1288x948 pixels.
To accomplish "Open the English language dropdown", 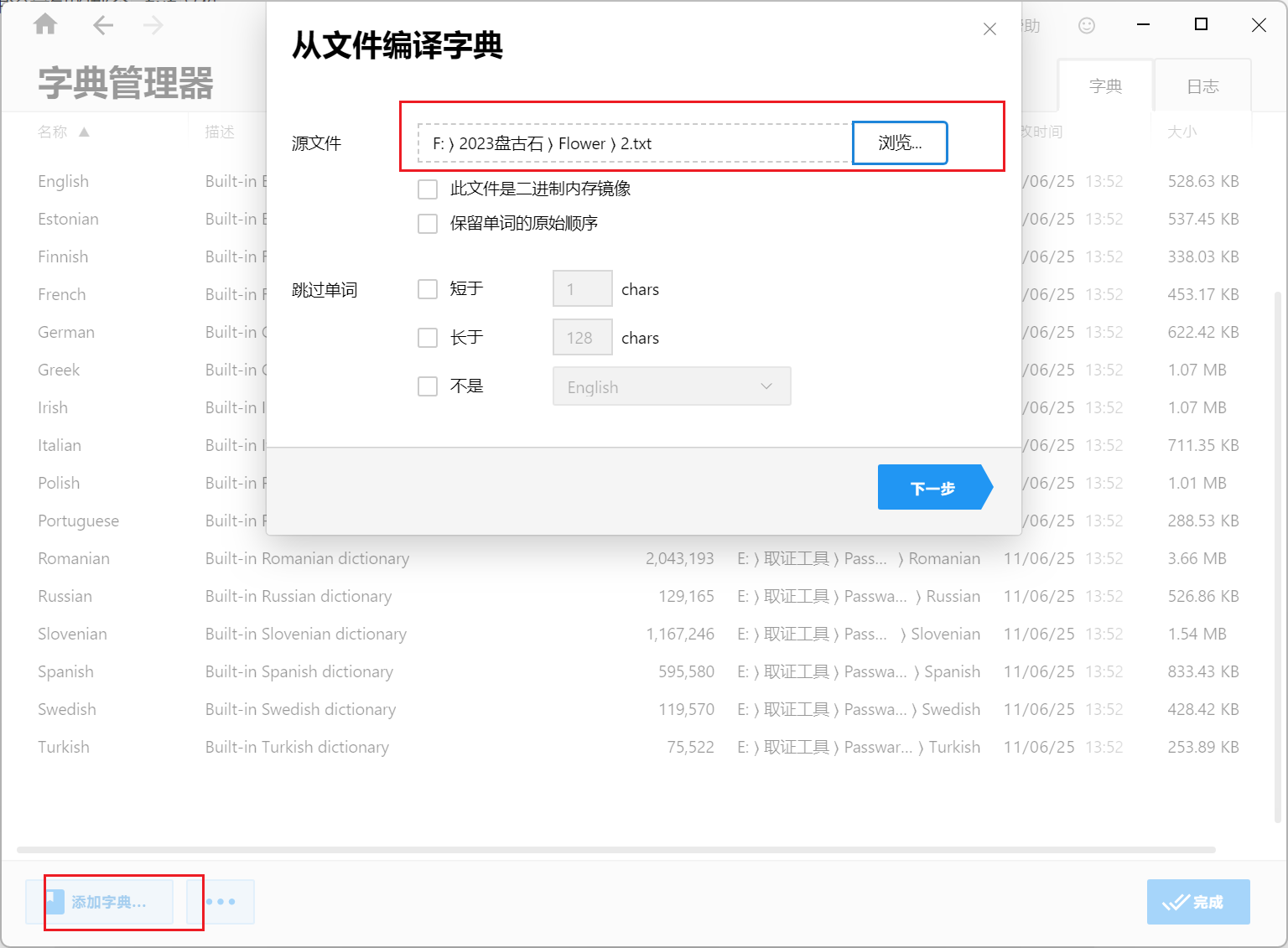I will (671, 386).
